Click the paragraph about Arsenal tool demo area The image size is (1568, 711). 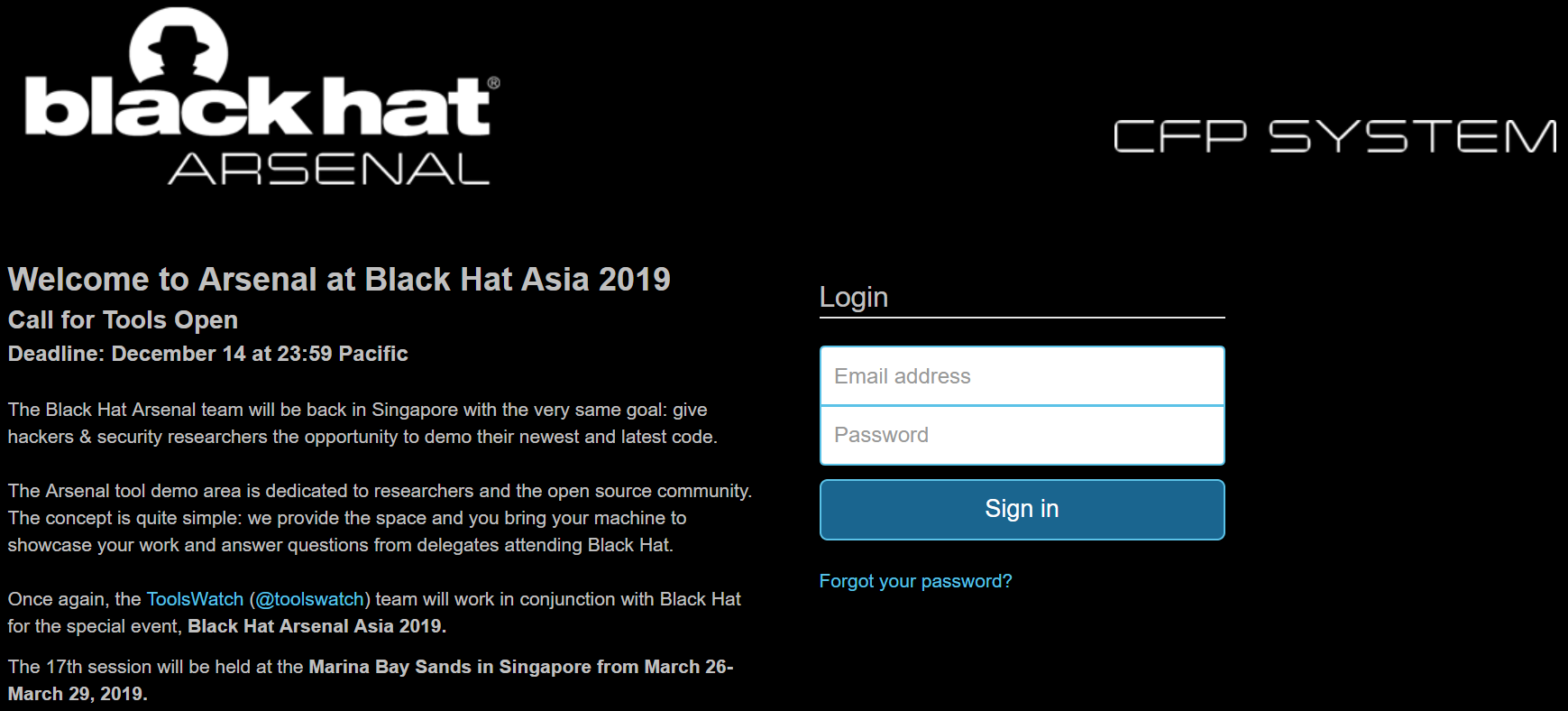pyautogui.click(x=380, y=518)
